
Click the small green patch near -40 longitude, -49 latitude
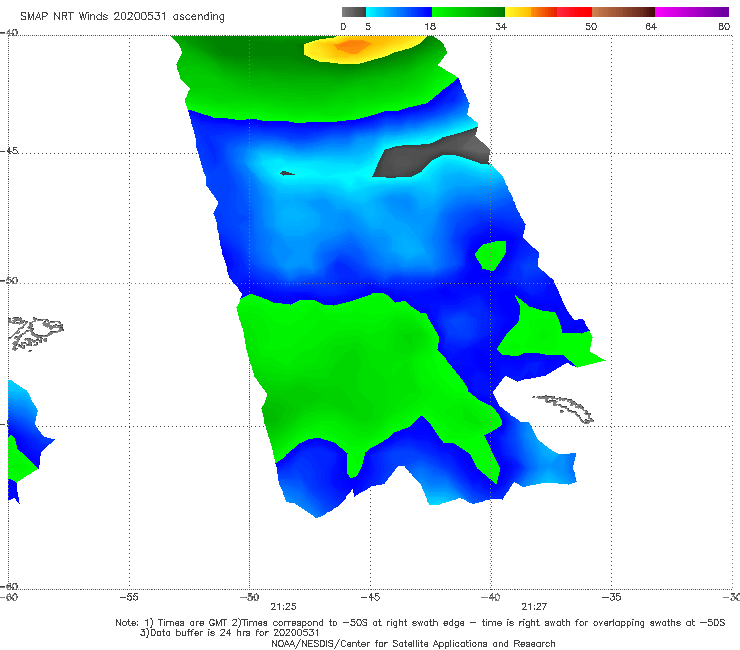[491, 255]
